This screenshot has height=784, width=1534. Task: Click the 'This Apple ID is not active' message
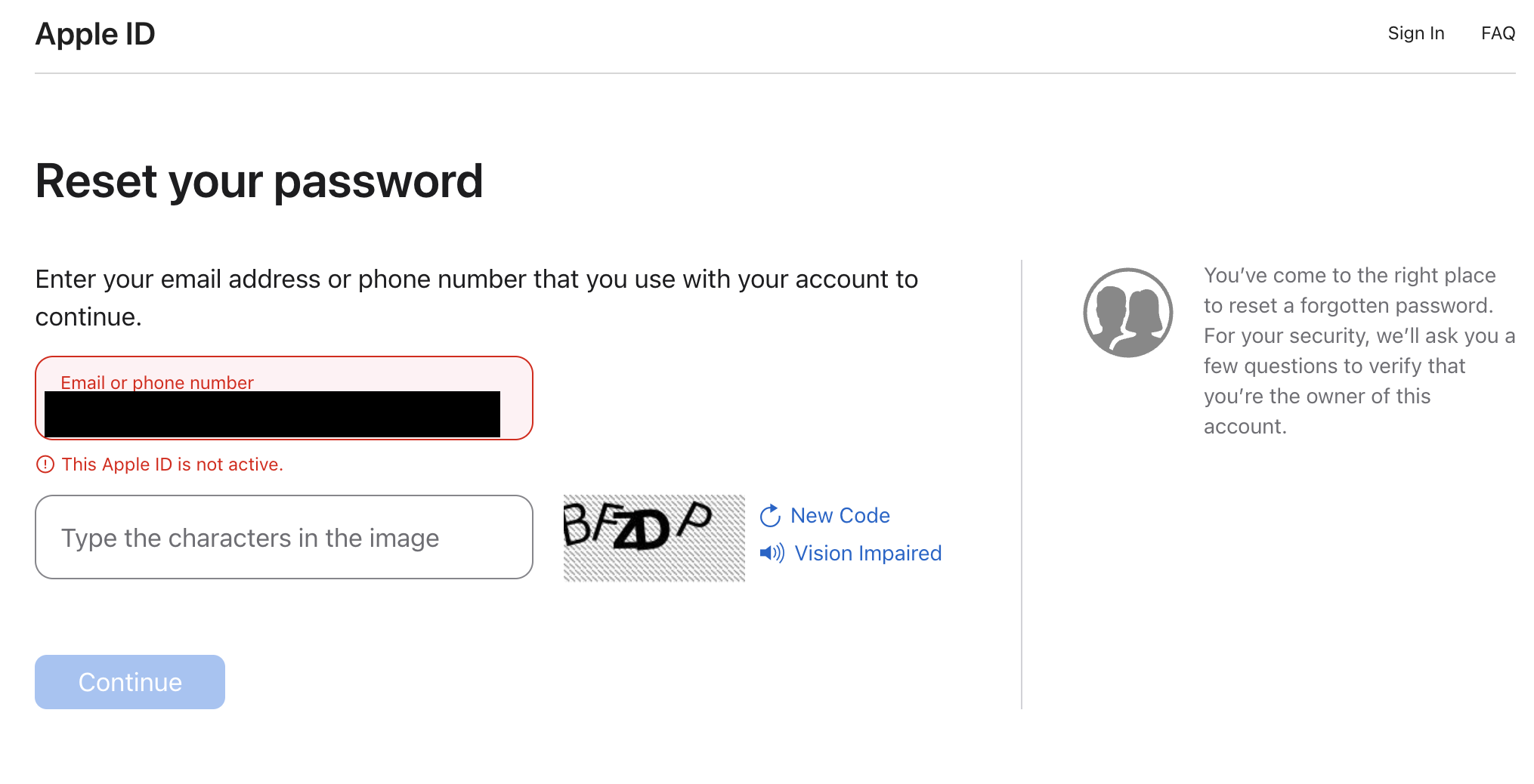tap(172, 465)
